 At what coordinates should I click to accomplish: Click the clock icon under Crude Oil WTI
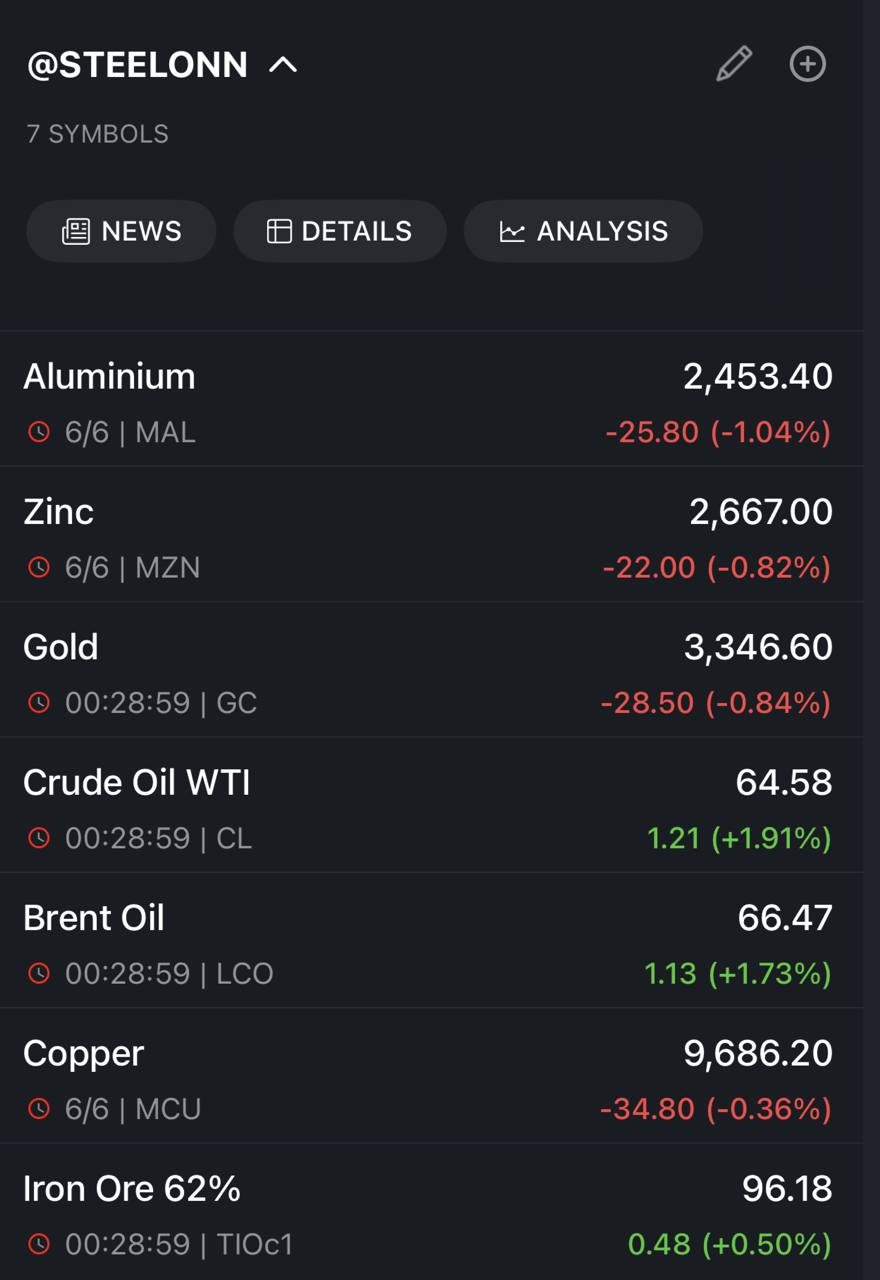tap(38, 837)
